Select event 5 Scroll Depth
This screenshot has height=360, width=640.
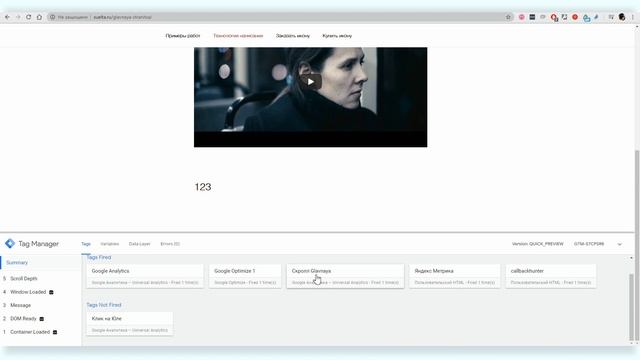[x=41, y=278]
